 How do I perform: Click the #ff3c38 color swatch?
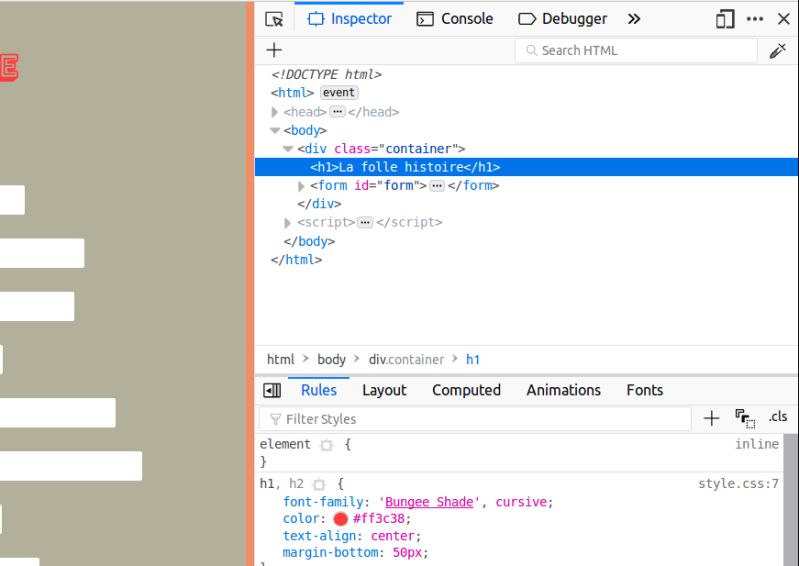(x=340, y=519)
